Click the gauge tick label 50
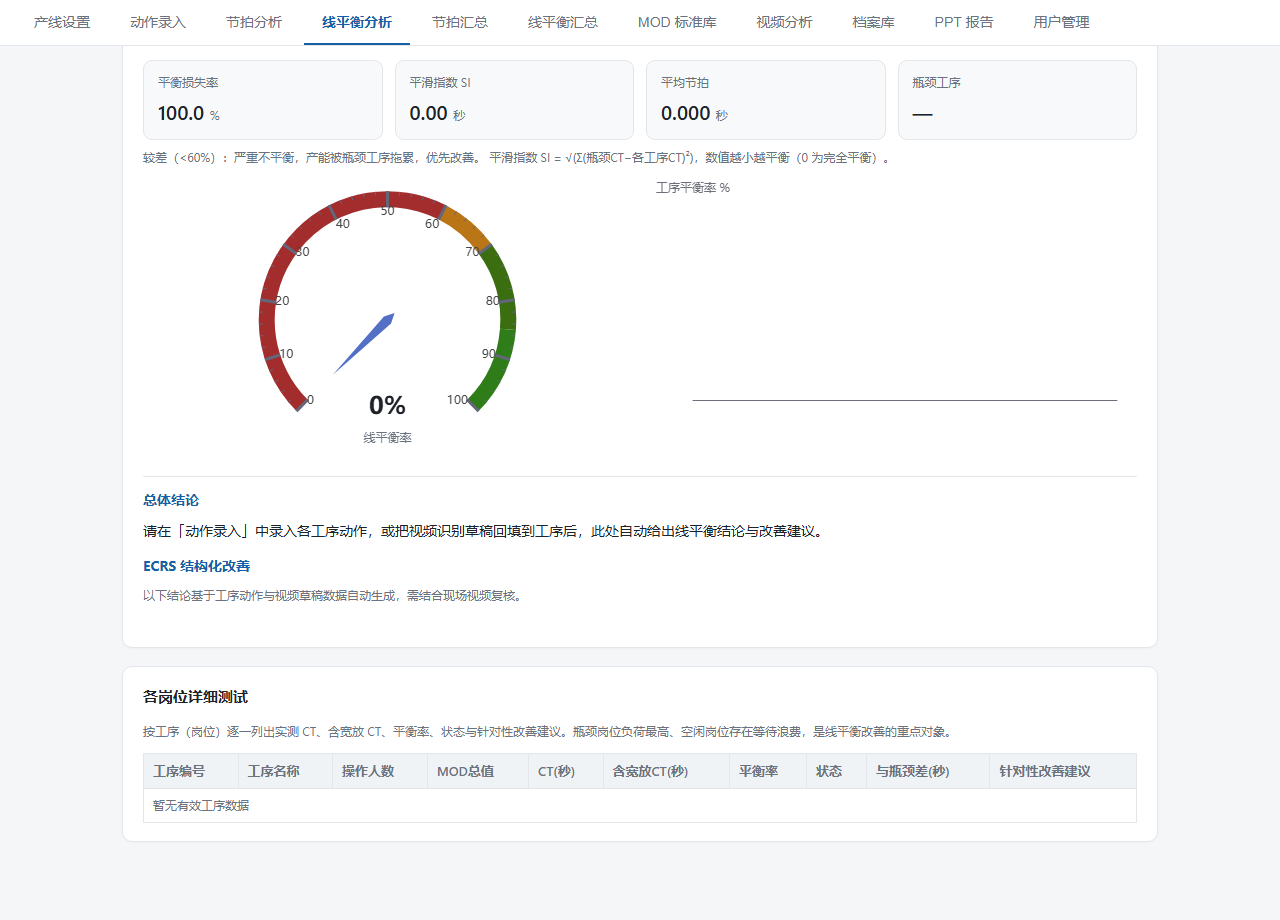 click(x=387, y=210)
